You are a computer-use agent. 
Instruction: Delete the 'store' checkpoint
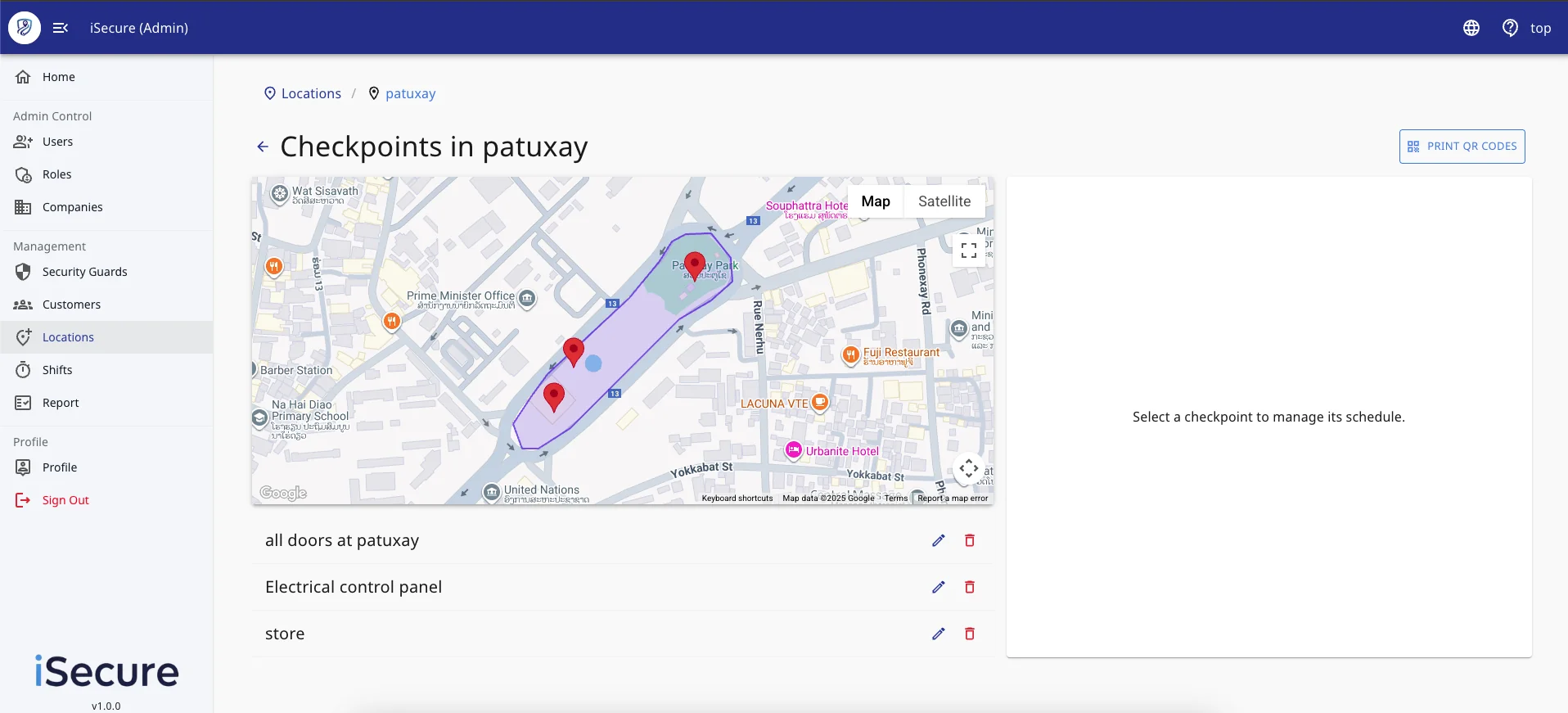[x=969, y=634]
